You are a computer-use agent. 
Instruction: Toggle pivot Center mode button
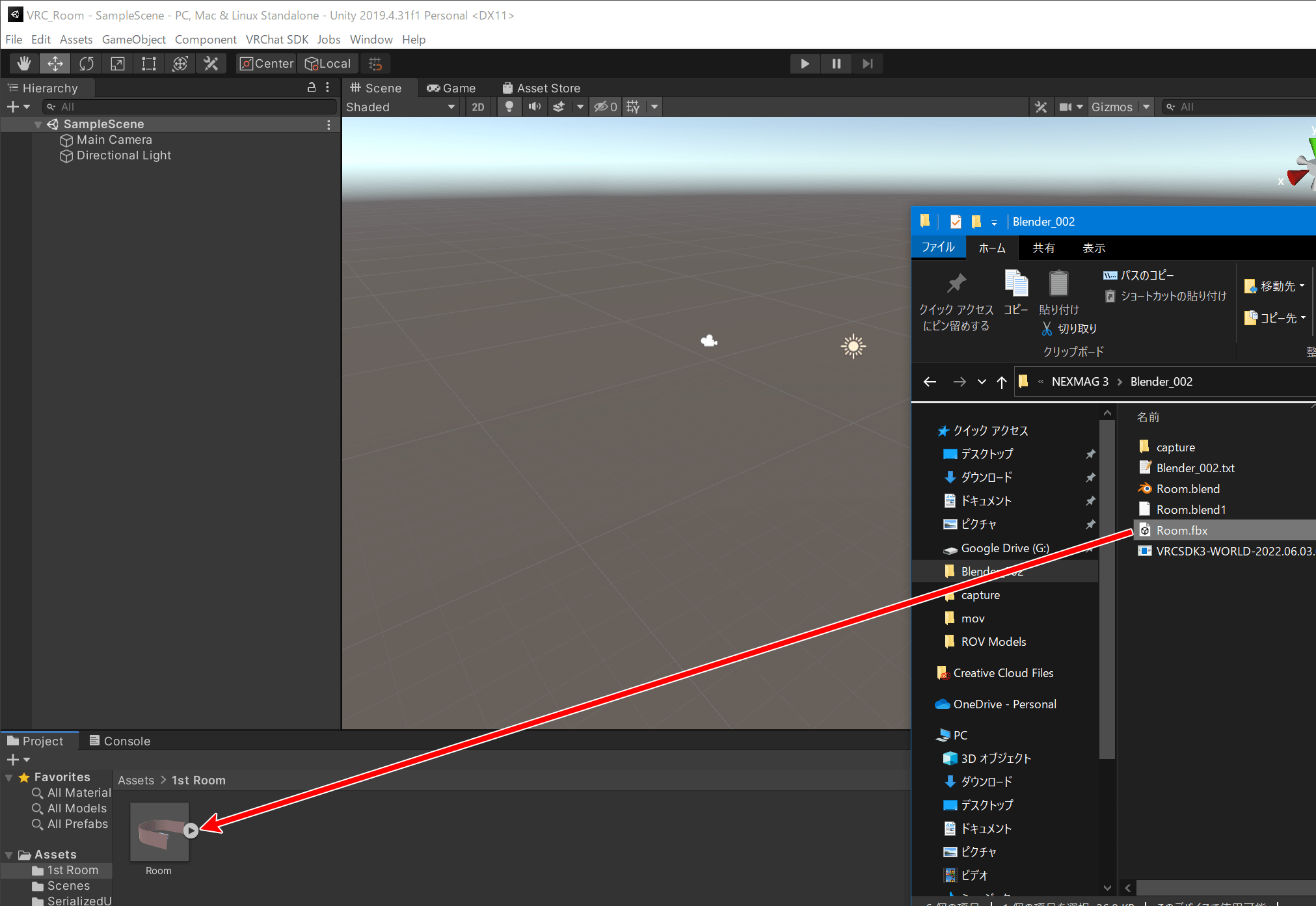click(267, 64)
